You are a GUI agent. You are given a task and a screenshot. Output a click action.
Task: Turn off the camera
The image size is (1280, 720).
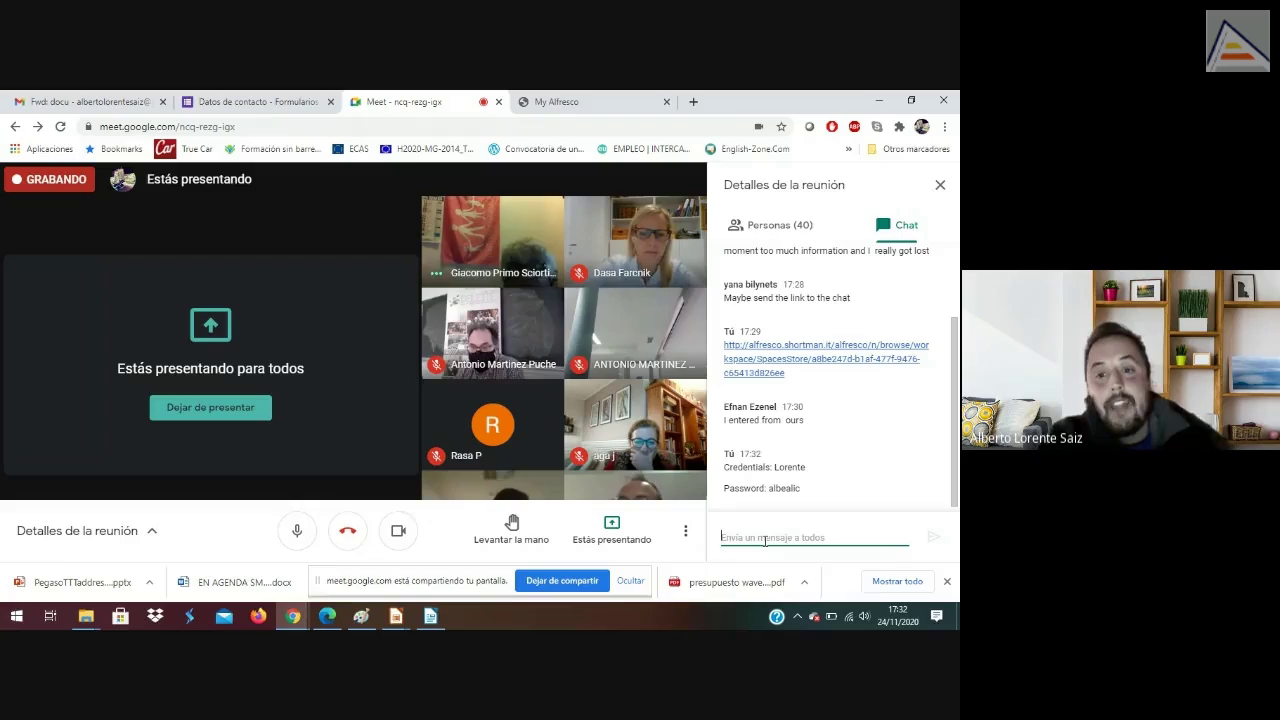point(398,531)
